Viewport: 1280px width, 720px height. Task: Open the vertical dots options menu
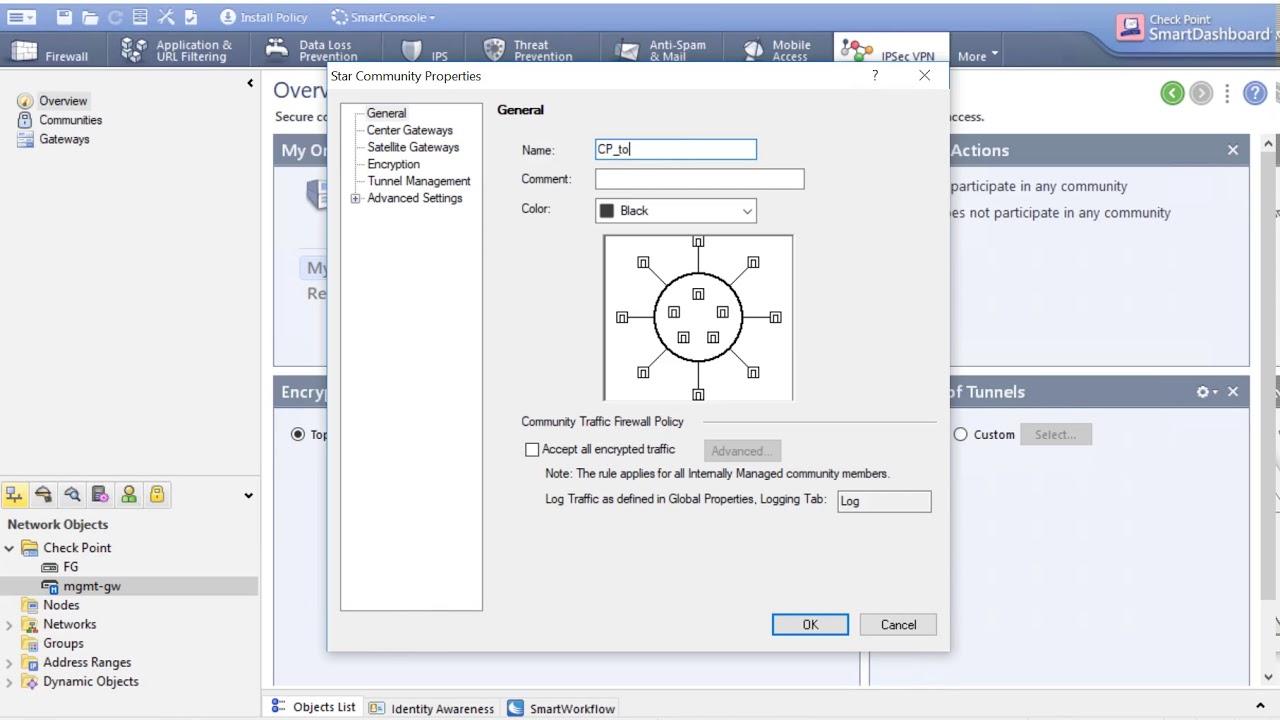pos(1227,93)
